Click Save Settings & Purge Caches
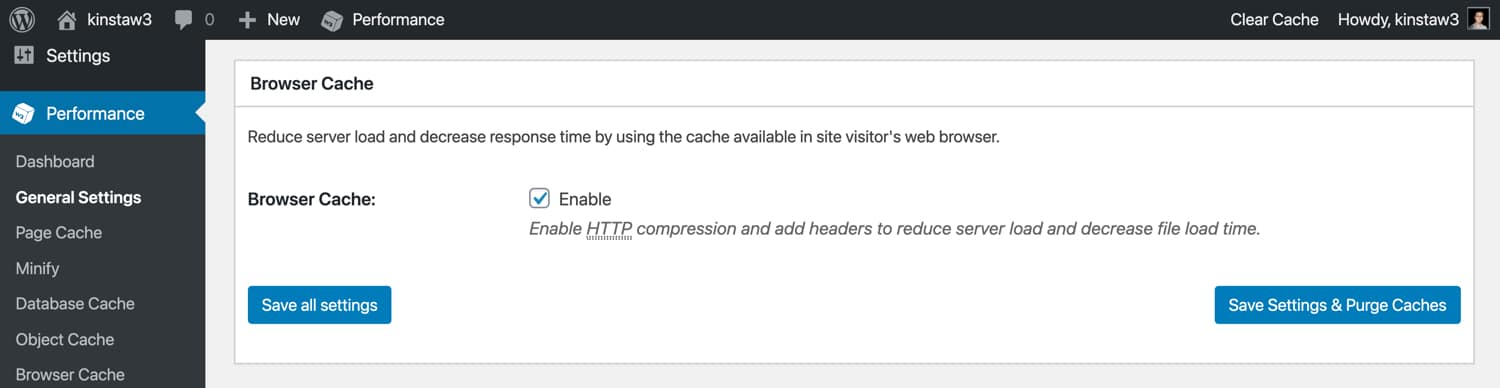Image resolution: width=1500 pixels, height=388 pixels. (1337, 305)
